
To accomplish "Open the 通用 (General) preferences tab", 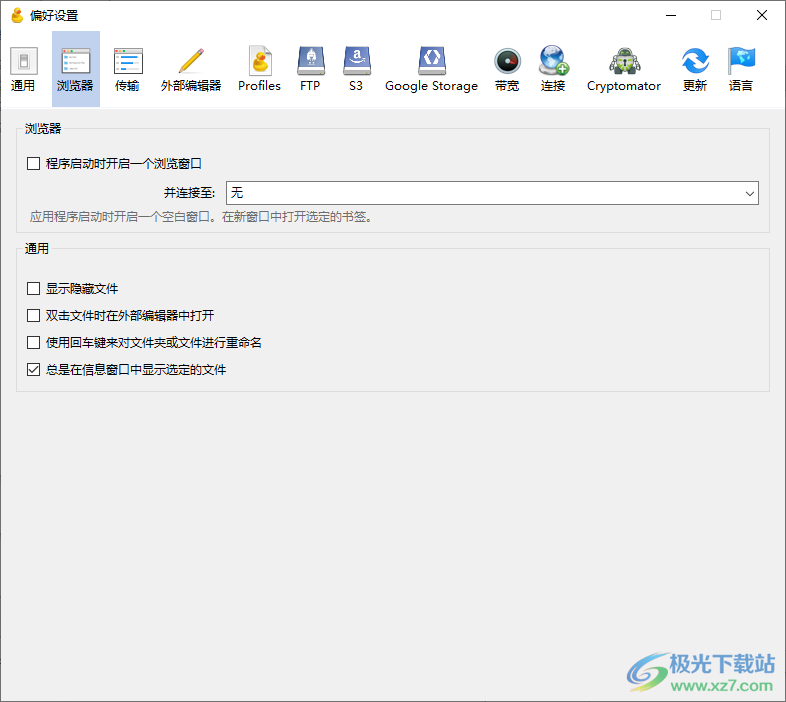I will point(23,69).
